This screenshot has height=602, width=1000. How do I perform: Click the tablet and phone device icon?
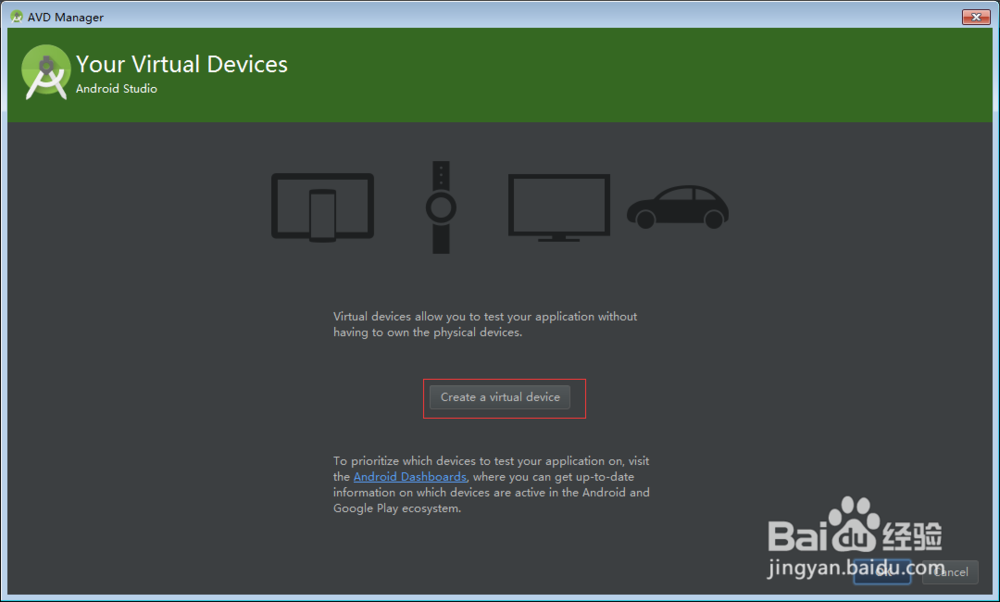323,207
